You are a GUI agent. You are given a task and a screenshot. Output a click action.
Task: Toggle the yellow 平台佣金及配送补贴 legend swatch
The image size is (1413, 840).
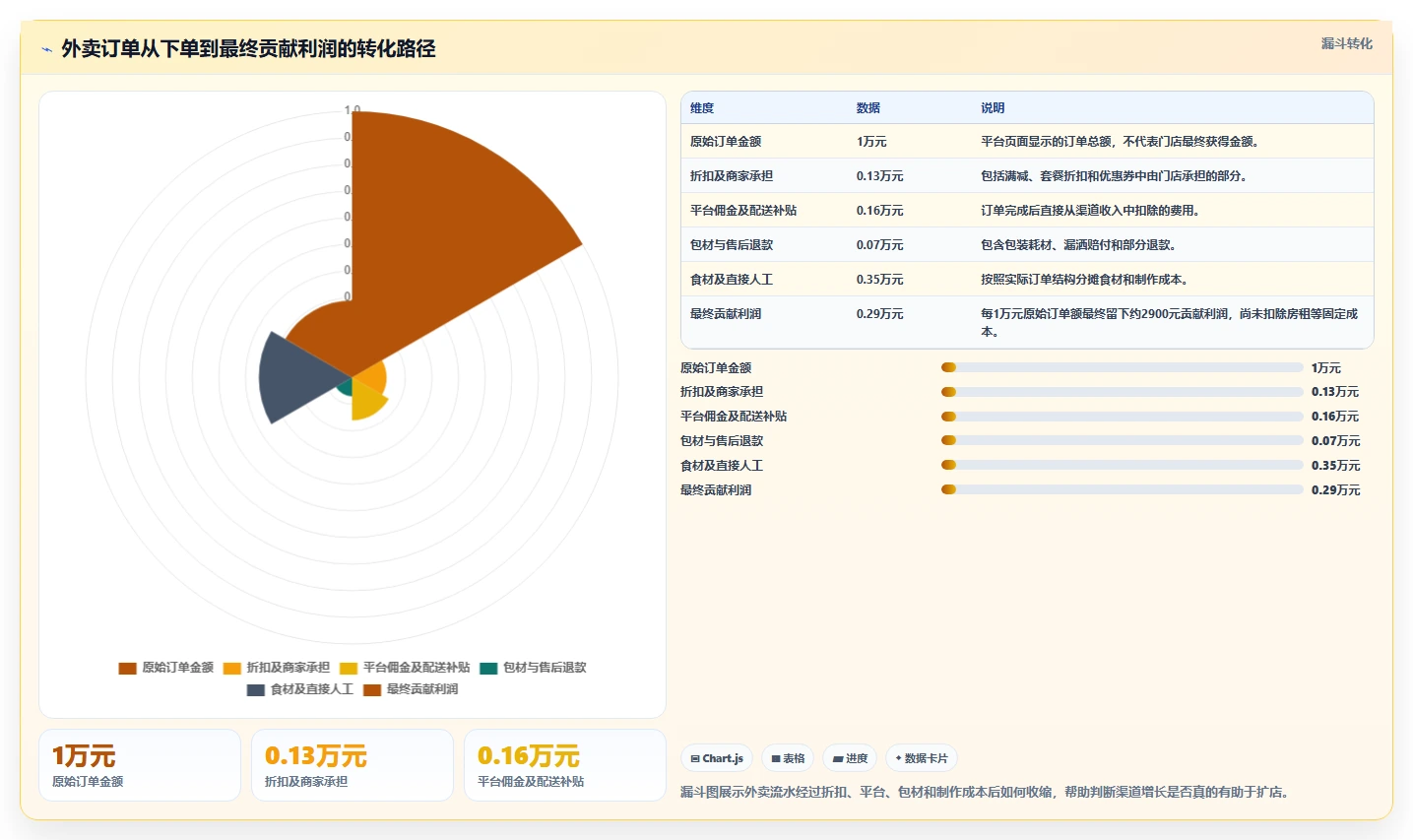349,668
